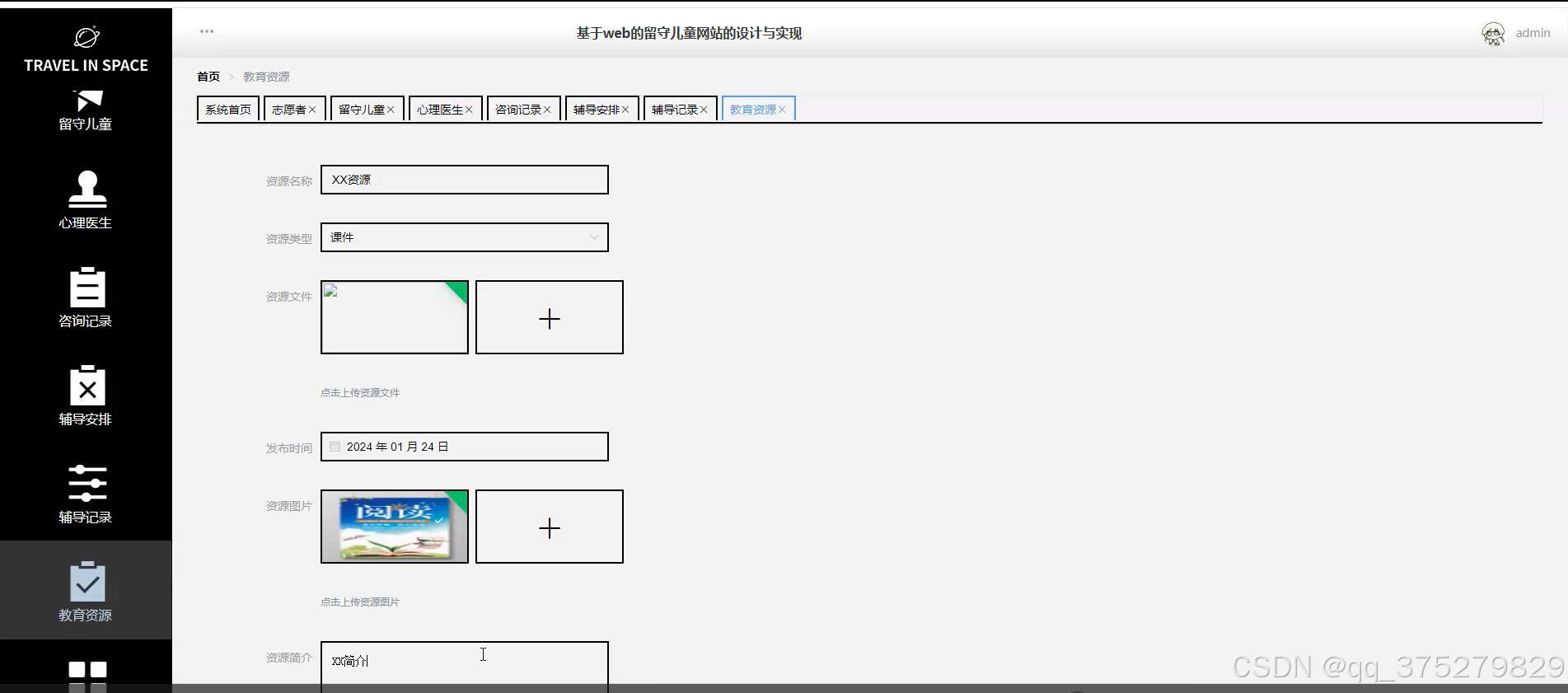Click the uploaded resource file thumbnail
Image resolution: width=1568 pixels, height=693 pixels.
(395, 317)
